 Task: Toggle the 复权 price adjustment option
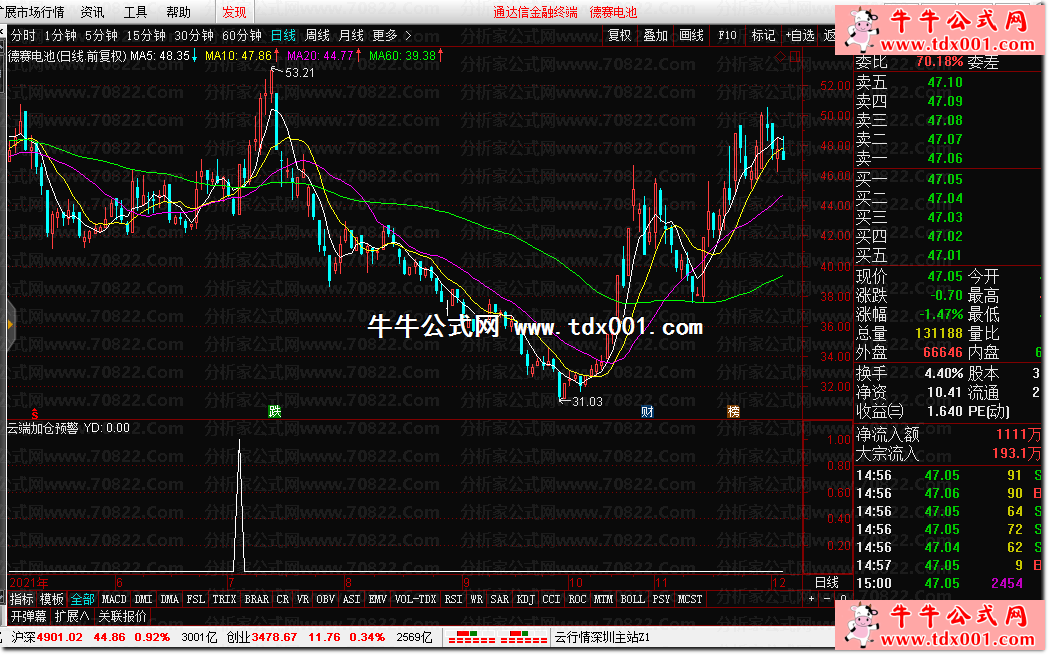620,35
